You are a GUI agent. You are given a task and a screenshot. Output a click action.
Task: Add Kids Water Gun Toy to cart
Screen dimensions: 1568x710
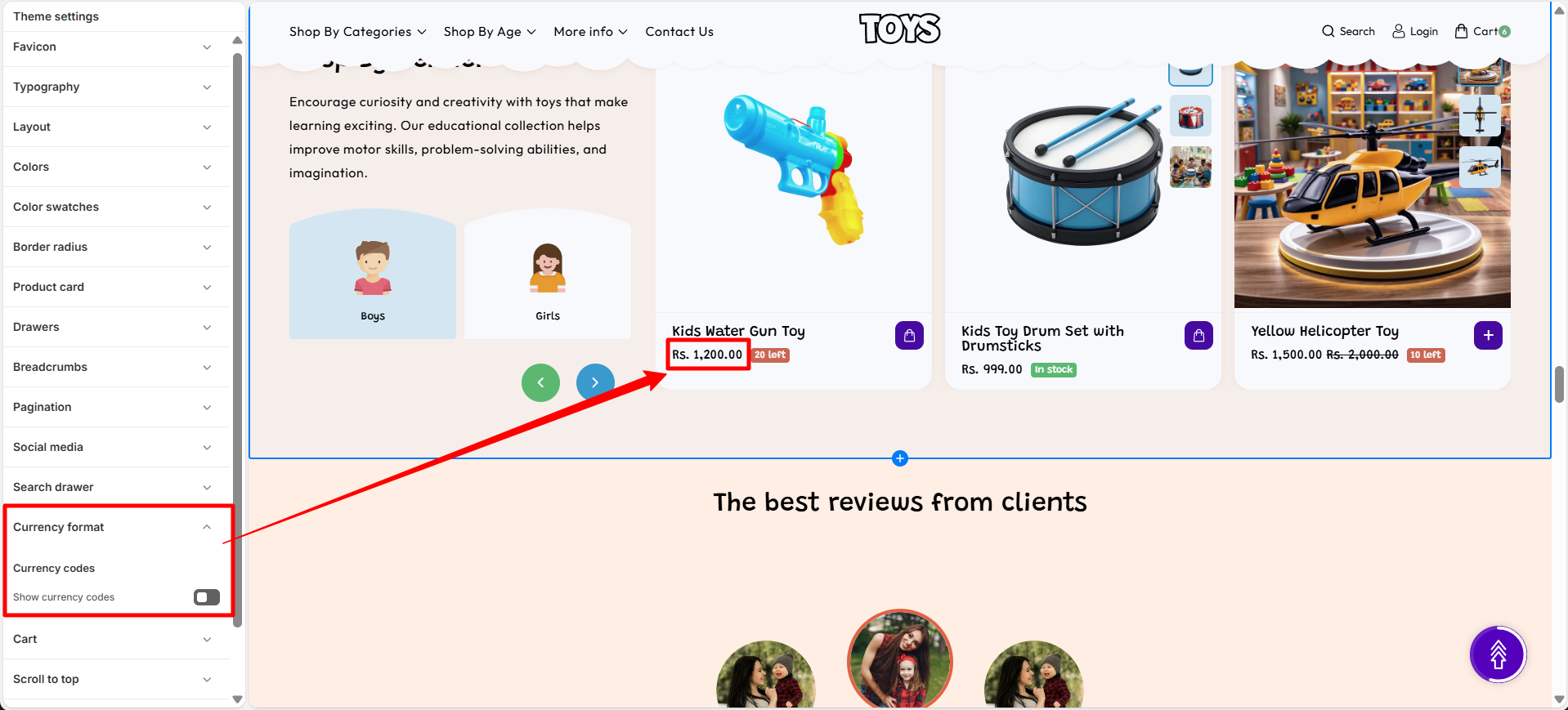(x=909, y=335)
